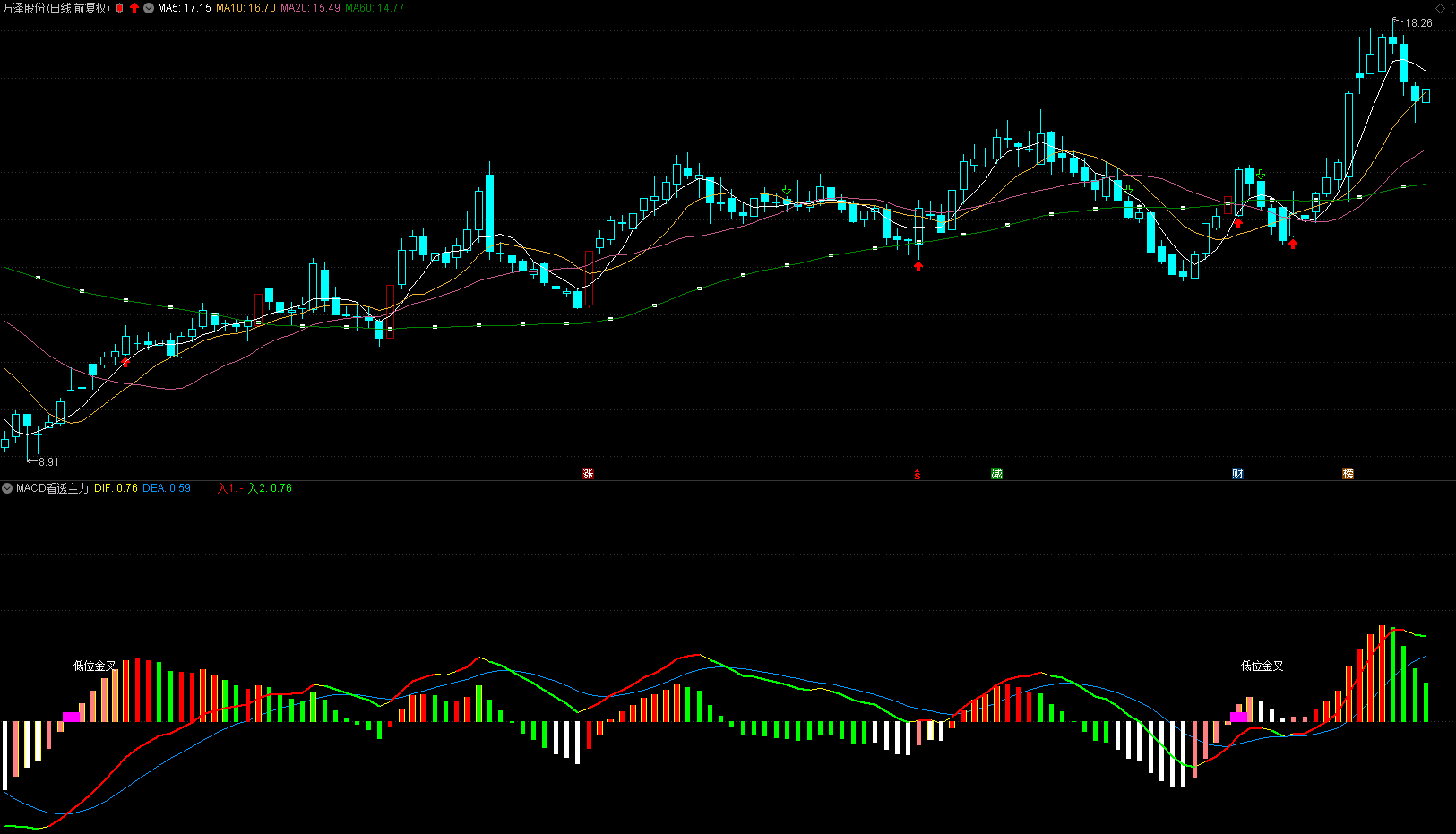Click the MACD看透主力 indicator name
Image resolution: width=1456 pixels, height=834 pixels.
pos(53,488)
